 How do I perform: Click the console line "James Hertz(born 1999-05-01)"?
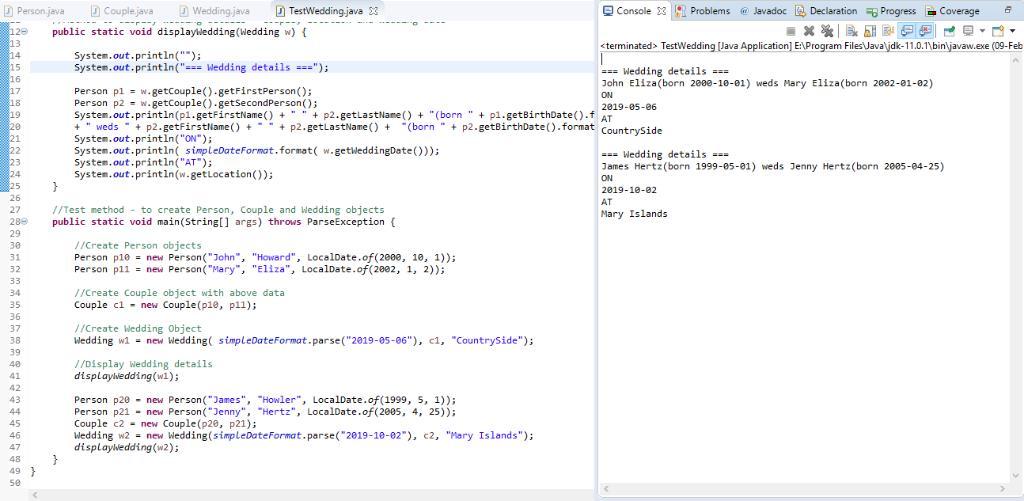click(680, 166)
